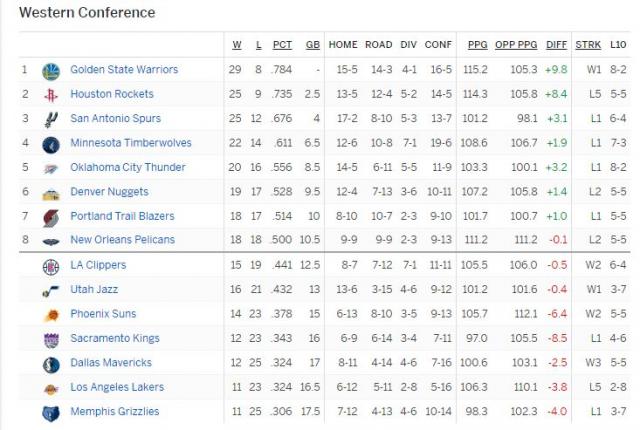Viewport: 640px width, 430px height.
Task: Sort standings by DIFF column header
Action: point(556,45)
